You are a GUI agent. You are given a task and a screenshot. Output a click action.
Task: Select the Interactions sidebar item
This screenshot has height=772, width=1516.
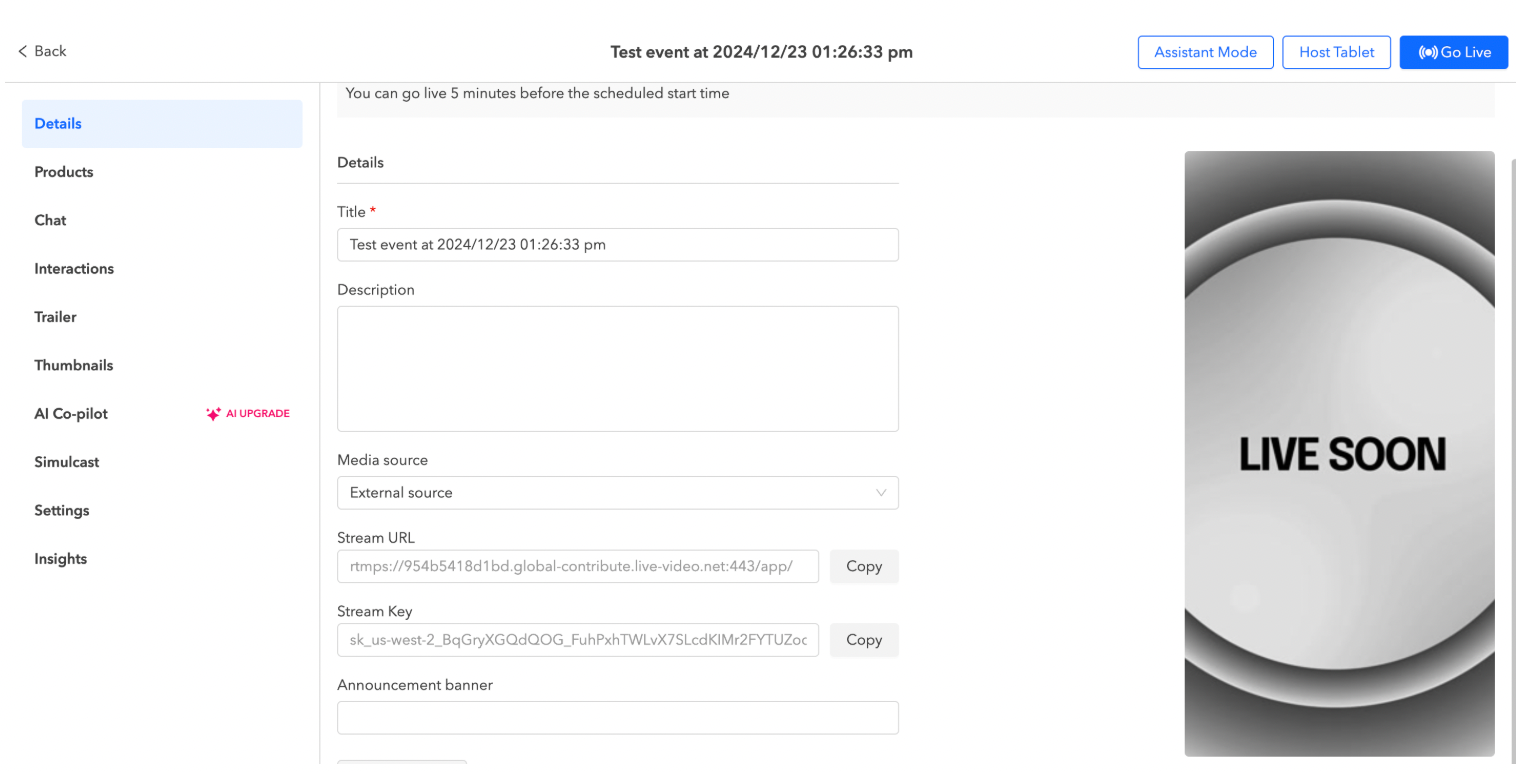click(x=73, y=268)
